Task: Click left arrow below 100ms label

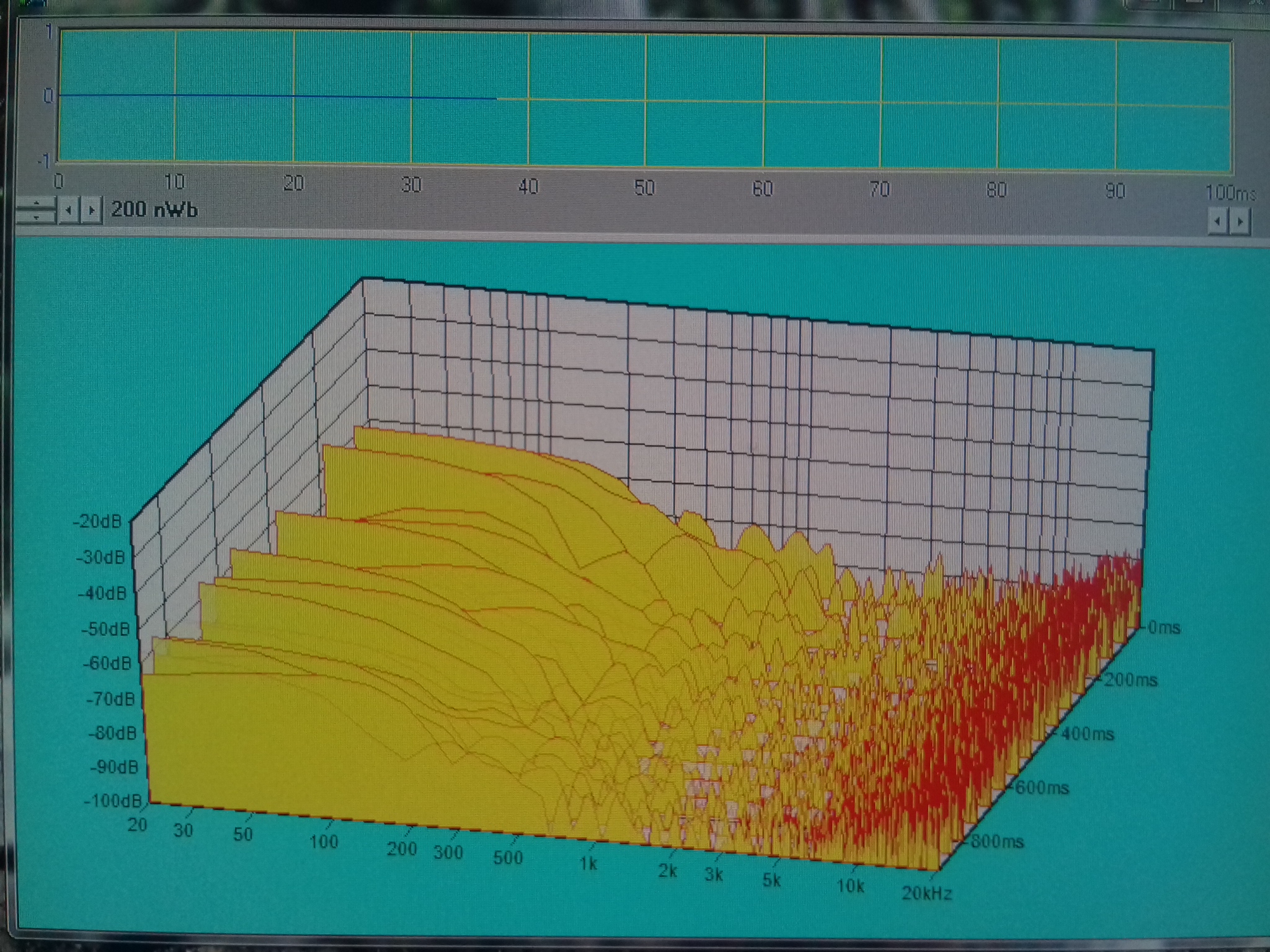Action: [x=1218, y=221]
